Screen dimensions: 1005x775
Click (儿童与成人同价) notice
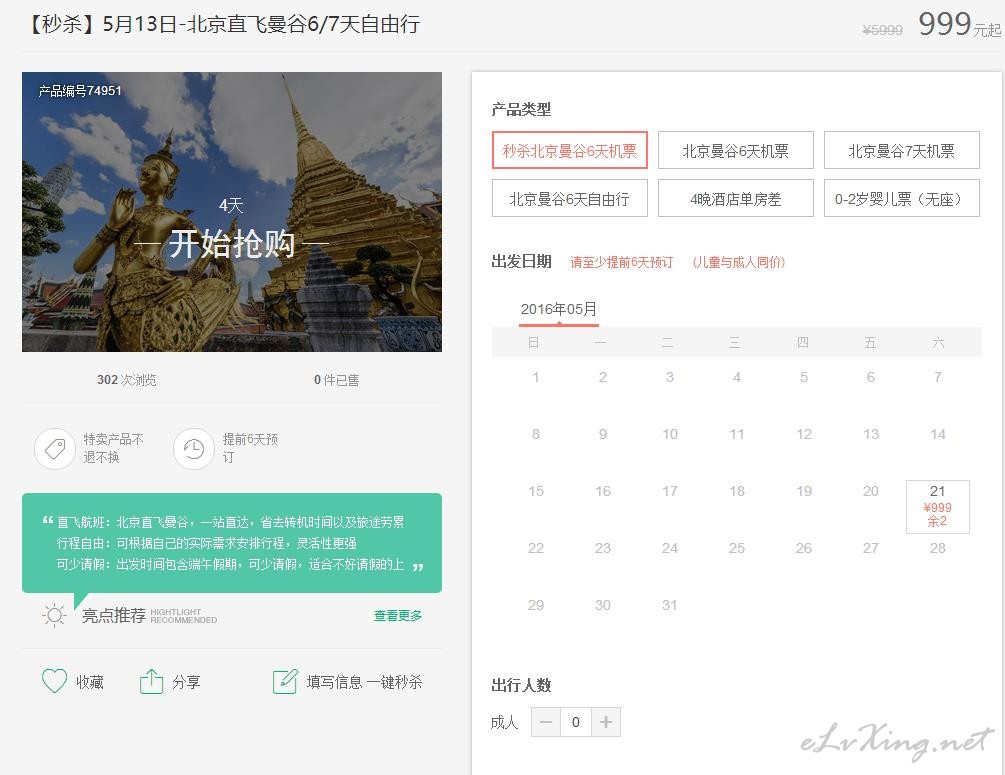(738, 262)
